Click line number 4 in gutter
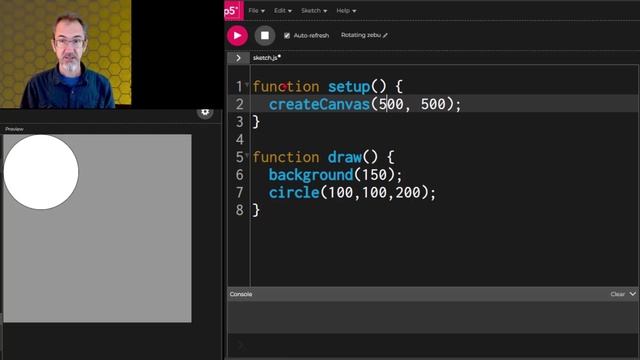 240,140
